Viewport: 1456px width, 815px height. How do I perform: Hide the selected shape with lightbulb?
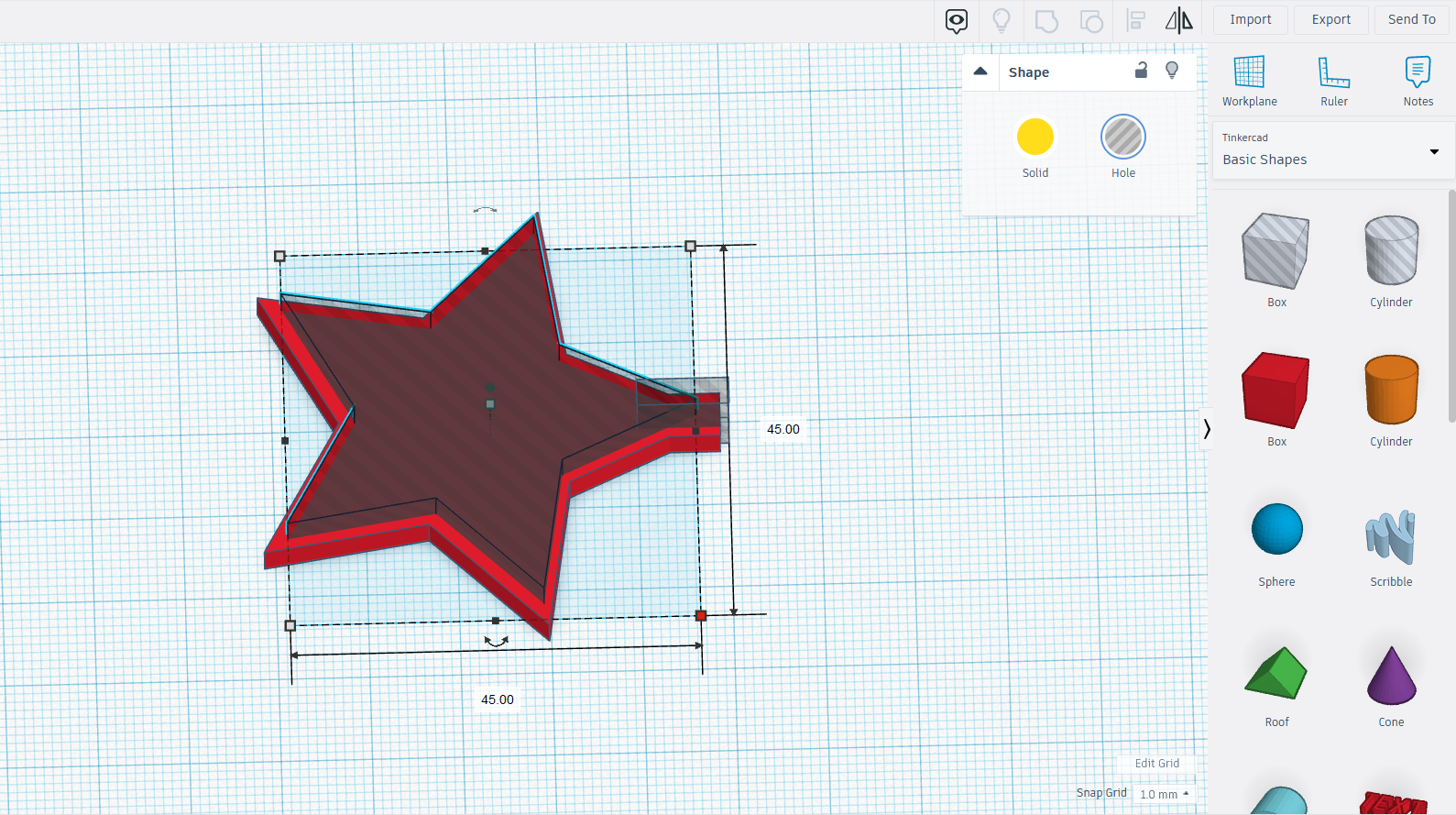tap(1172, 71)
